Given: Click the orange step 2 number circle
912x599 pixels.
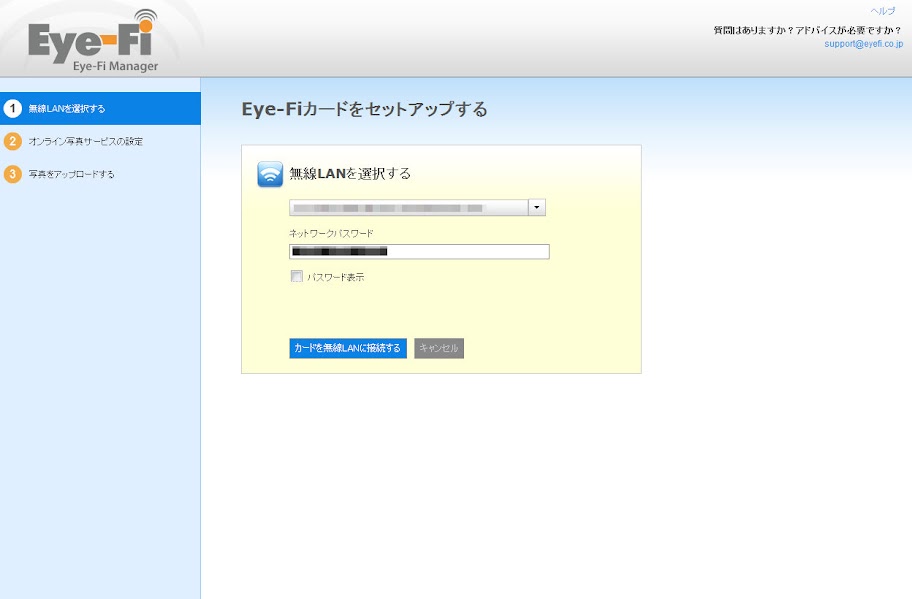Looking at the screenshot, I should pos(13,142).
